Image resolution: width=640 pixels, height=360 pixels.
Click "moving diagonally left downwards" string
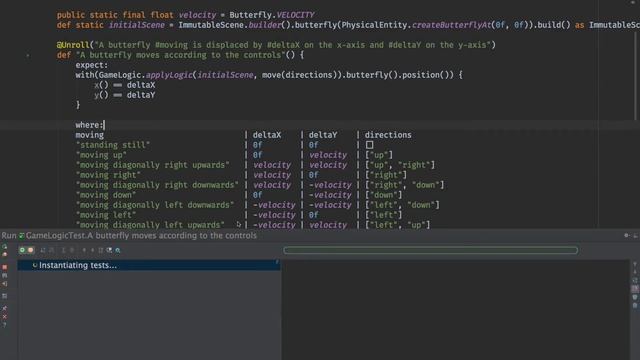click(x=155, y=205)
